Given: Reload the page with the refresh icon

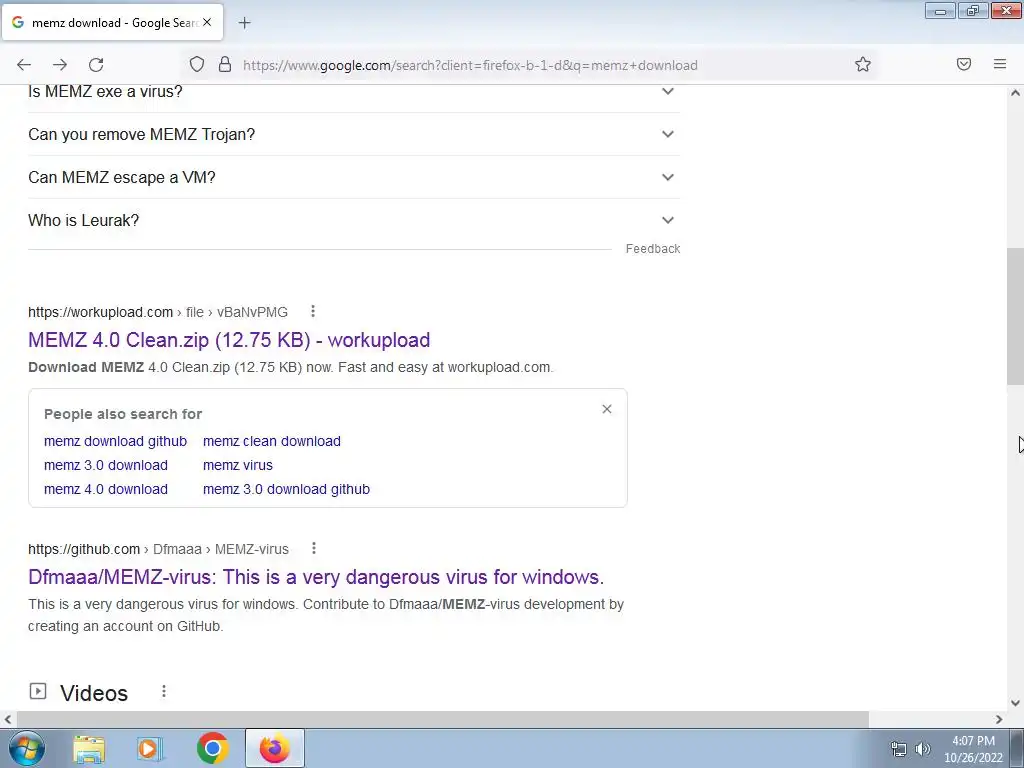Looking at the screenshot, I should [96, 65].
